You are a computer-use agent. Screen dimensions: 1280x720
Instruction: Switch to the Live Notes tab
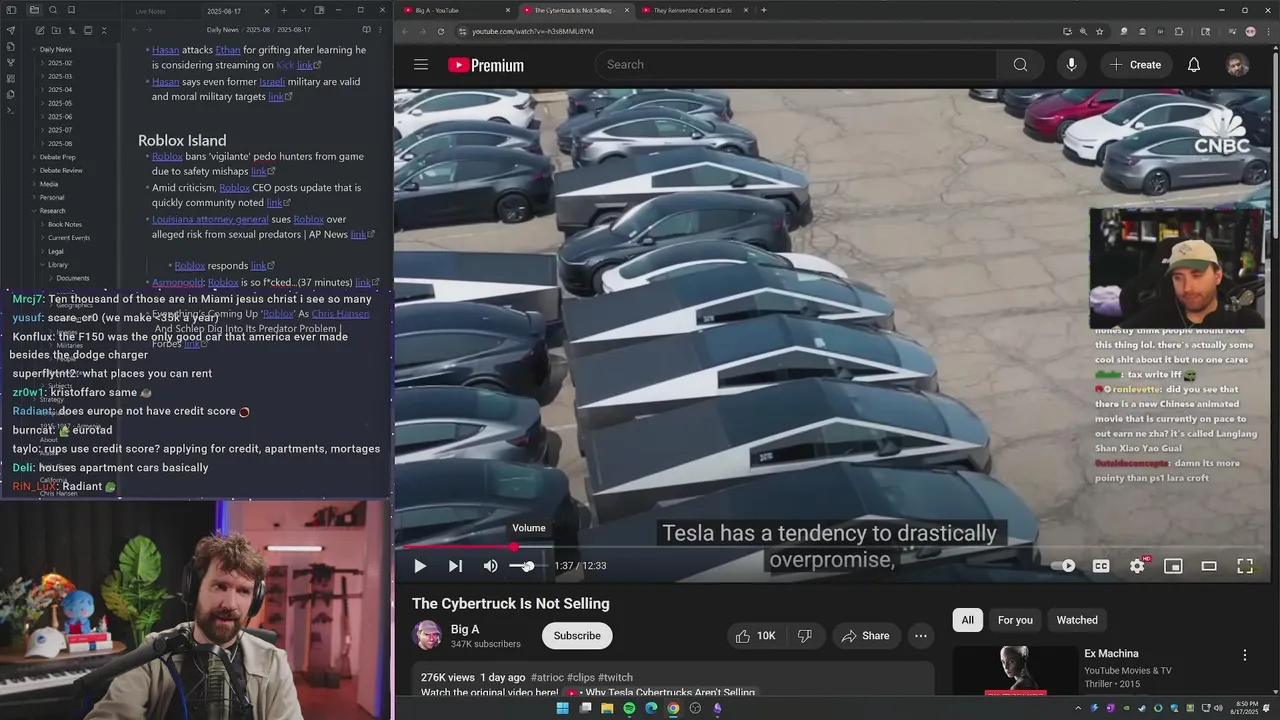pos(151,11)
